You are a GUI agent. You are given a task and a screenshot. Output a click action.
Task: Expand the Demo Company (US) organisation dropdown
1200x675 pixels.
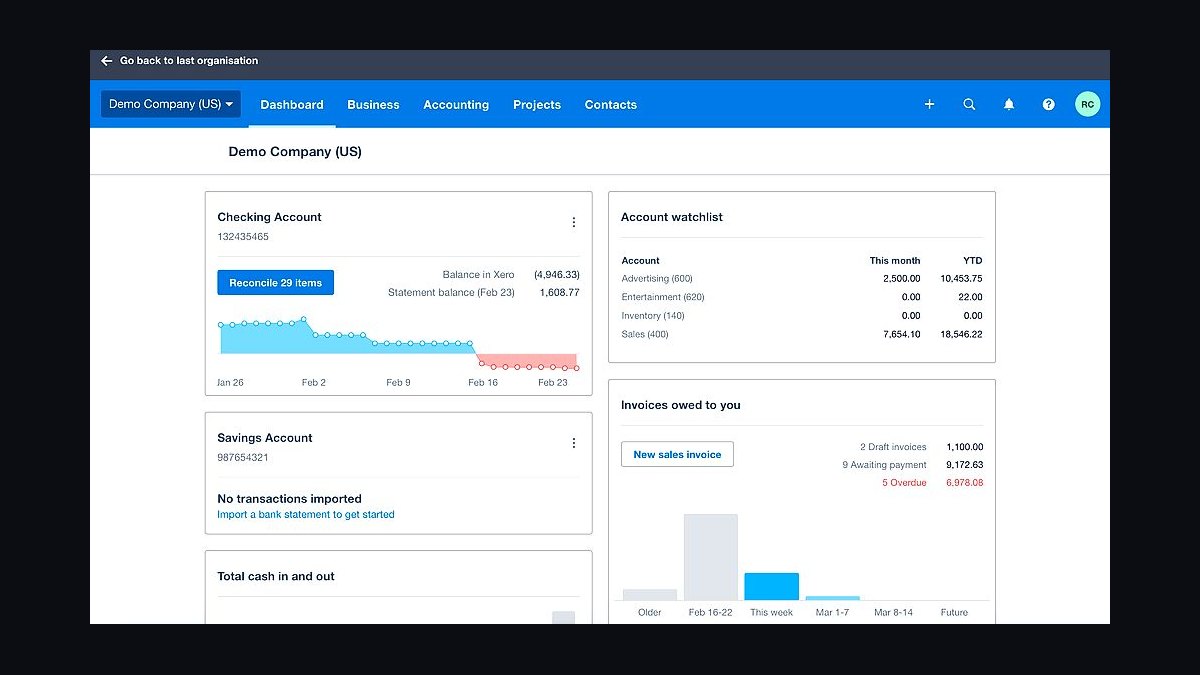(171, 104)
